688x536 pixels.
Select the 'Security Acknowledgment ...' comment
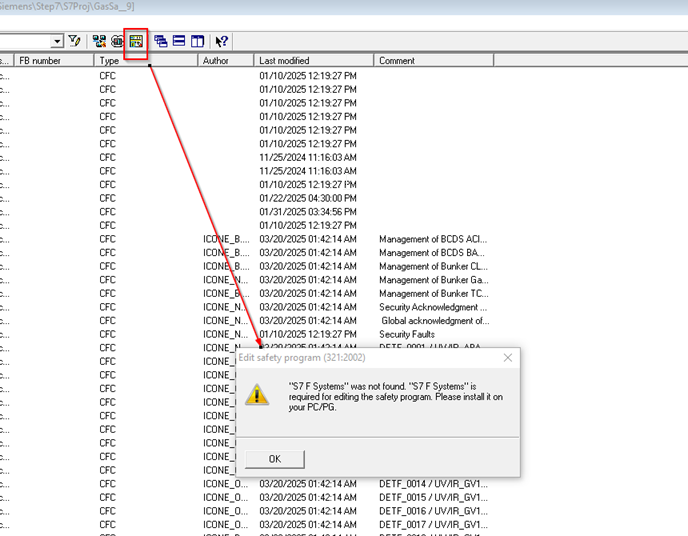(433, 307)
